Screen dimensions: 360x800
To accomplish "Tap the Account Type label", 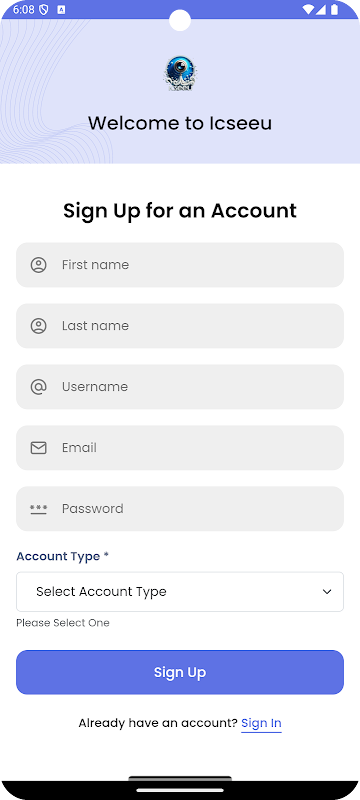I will [62, 556].
